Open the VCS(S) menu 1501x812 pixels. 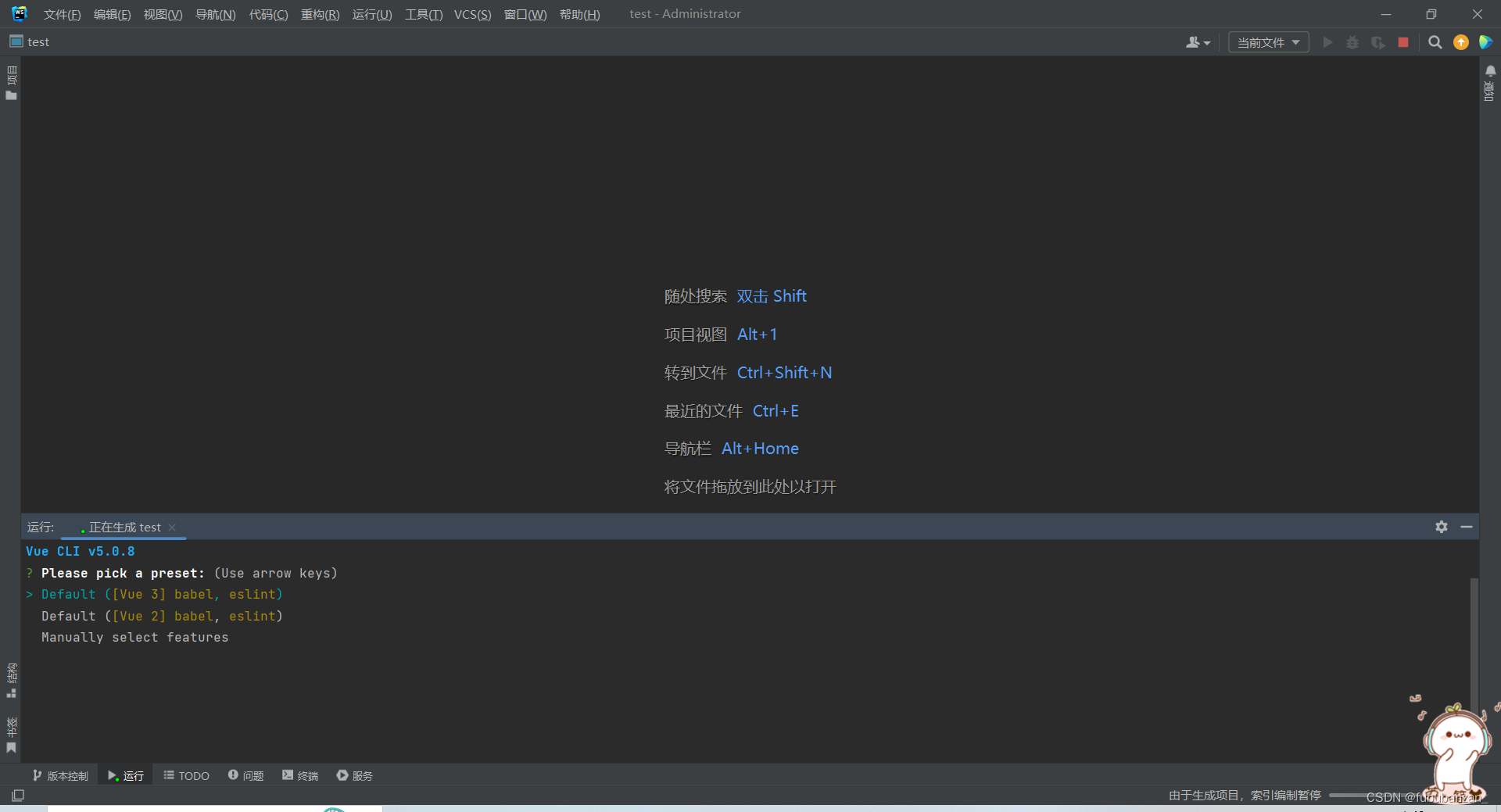471,13
